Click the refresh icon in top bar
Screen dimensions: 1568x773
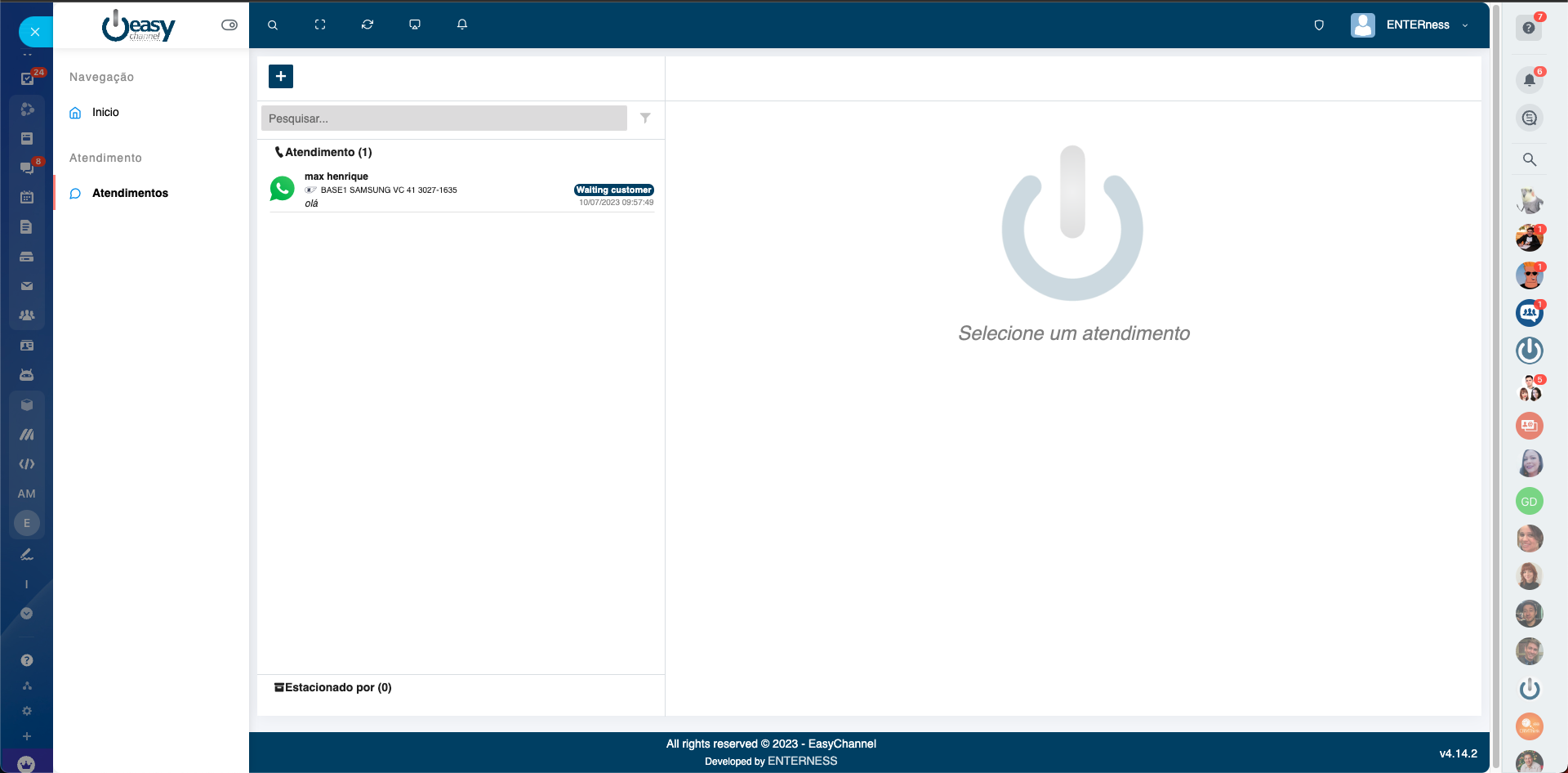tap(367, 25)
